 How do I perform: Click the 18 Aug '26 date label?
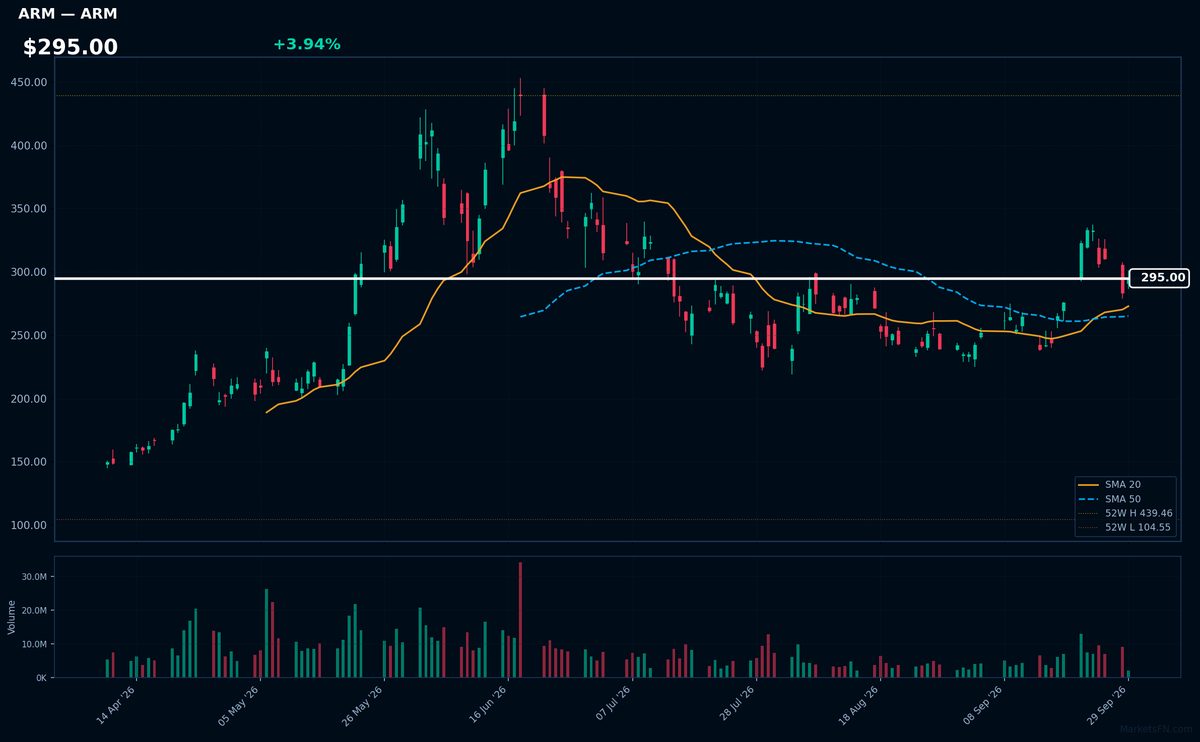click(860, 706)
